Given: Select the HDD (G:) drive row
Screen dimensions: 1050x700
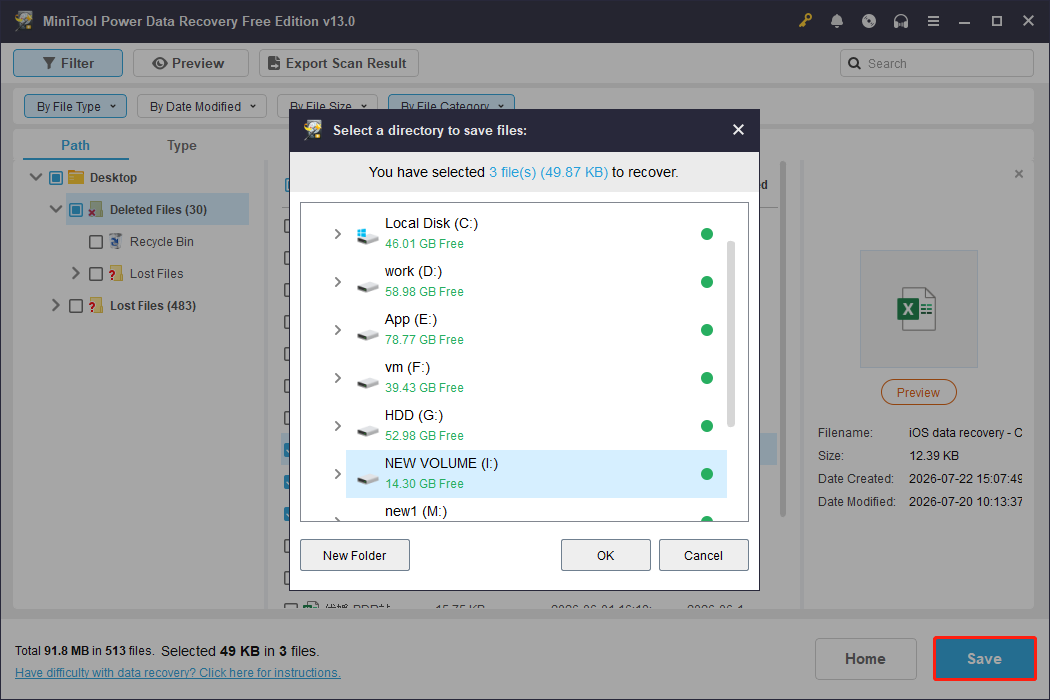Looking at the screenshot, I should [x=536, y=426].
